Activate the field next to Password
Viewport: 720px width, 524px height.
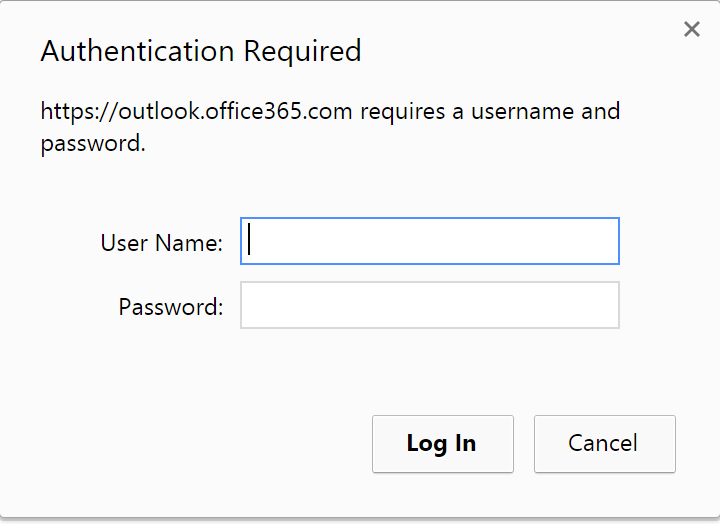[430, 305]
